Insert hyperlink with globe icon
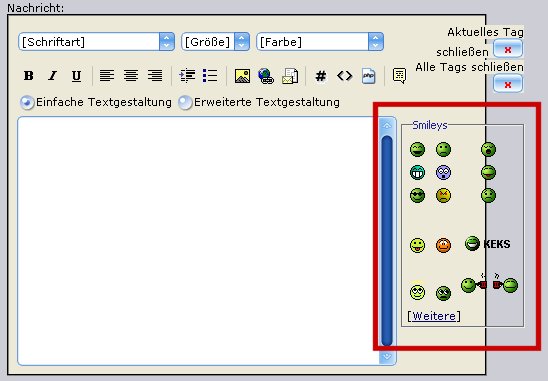Viewport: 548px width, 381px height. (266, 76)
